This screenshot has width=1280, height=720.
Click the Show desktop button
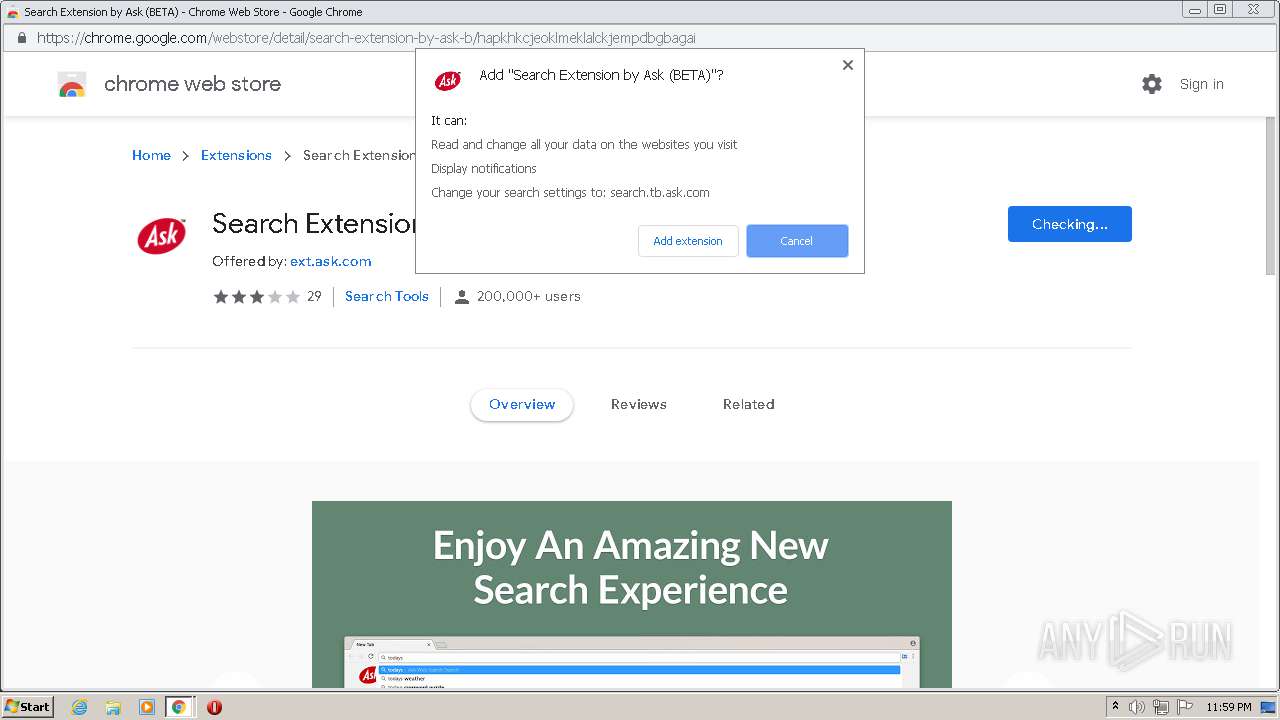[1268, 707]
